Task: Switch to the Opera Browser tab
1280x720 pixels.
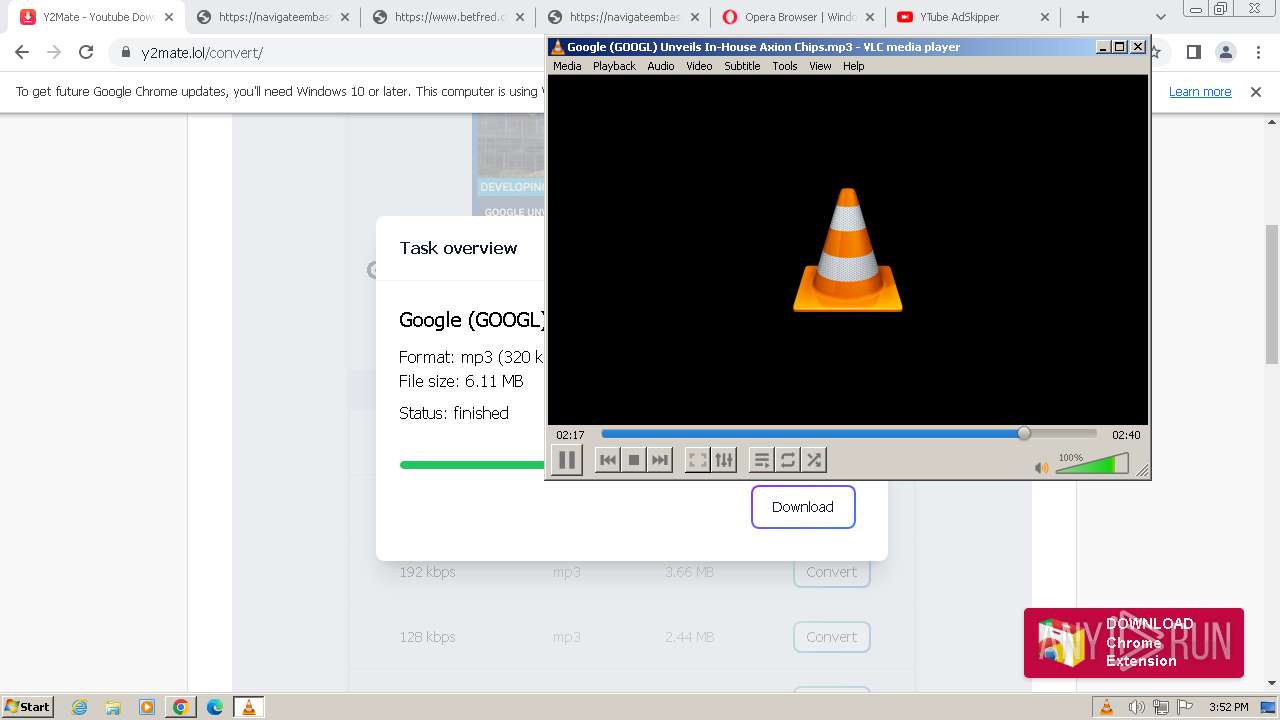Action: point(801,17)
